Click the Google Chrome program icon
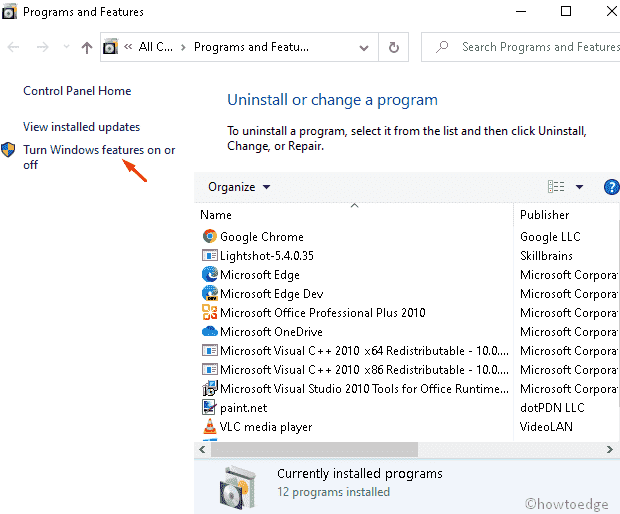The width and height of the screenshot is (620, 514). click(x=210, y=236)
